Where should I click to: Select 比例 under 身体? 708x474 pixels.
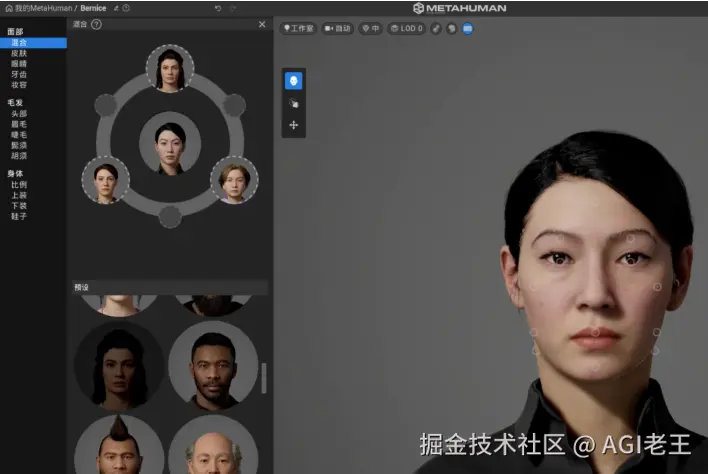[x=19, y=185]
